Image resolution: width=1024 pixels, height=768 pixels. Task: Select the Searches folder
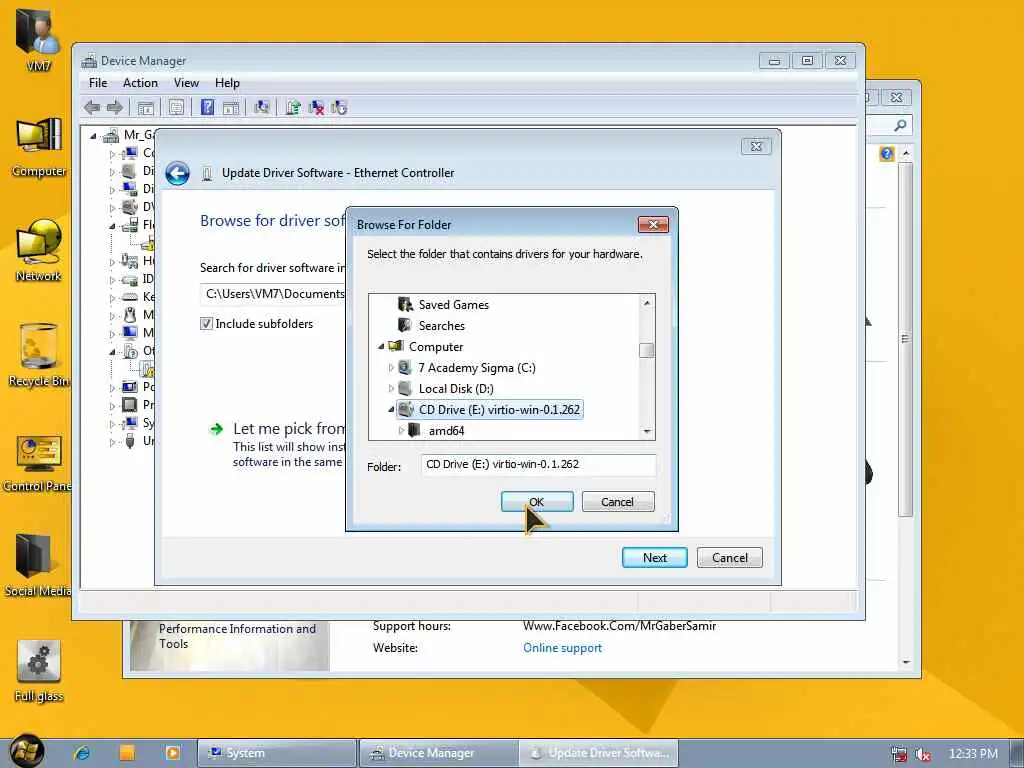pyautogui.click(x=441, y=326)
